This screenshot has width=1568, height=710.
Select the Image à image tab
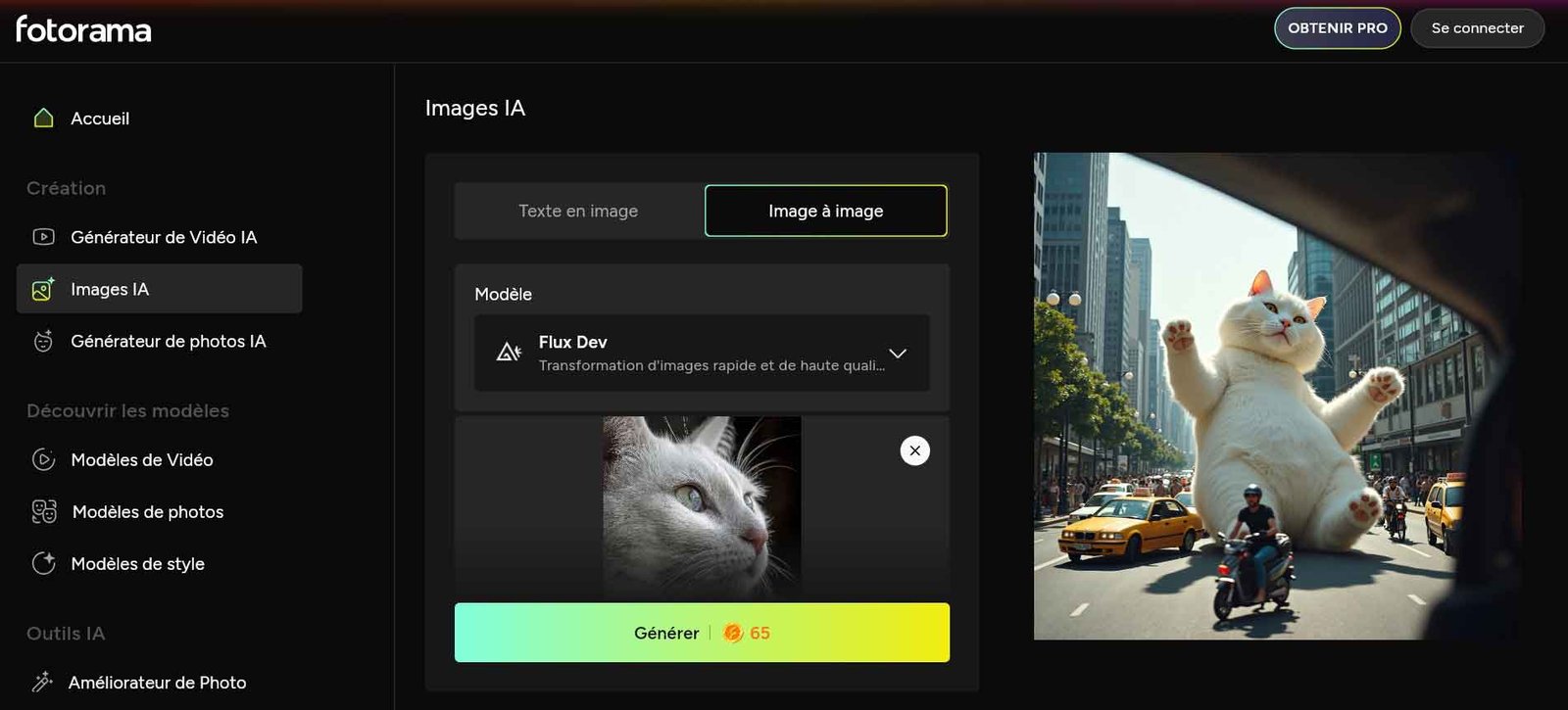coord(825,212)
